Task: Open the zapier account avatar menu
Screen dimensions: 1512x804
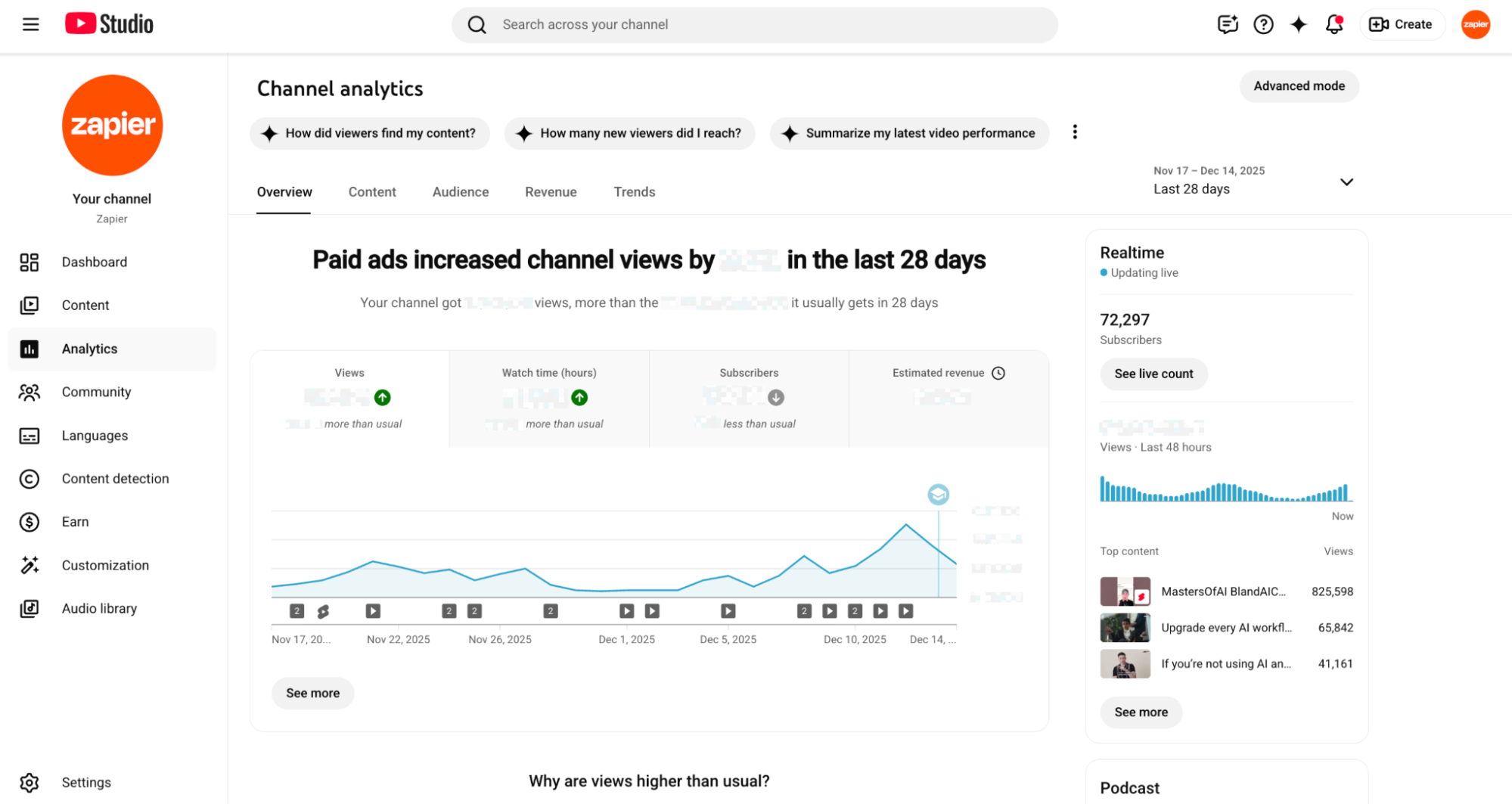Action: tap(1475, 23)
